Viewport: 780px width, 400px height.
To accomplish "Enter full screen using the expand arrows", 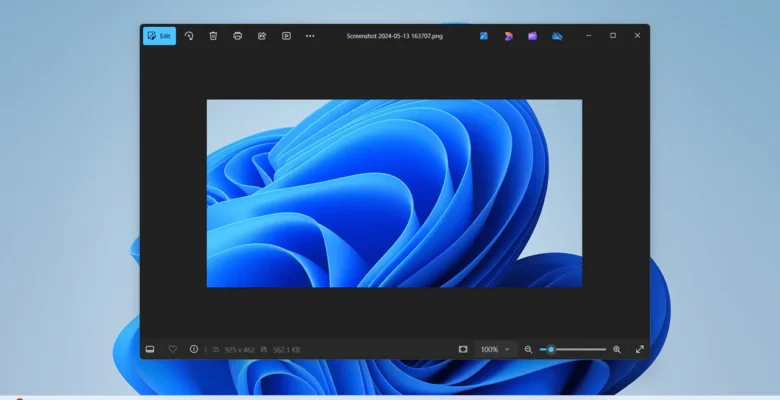I will coord(640,349).
